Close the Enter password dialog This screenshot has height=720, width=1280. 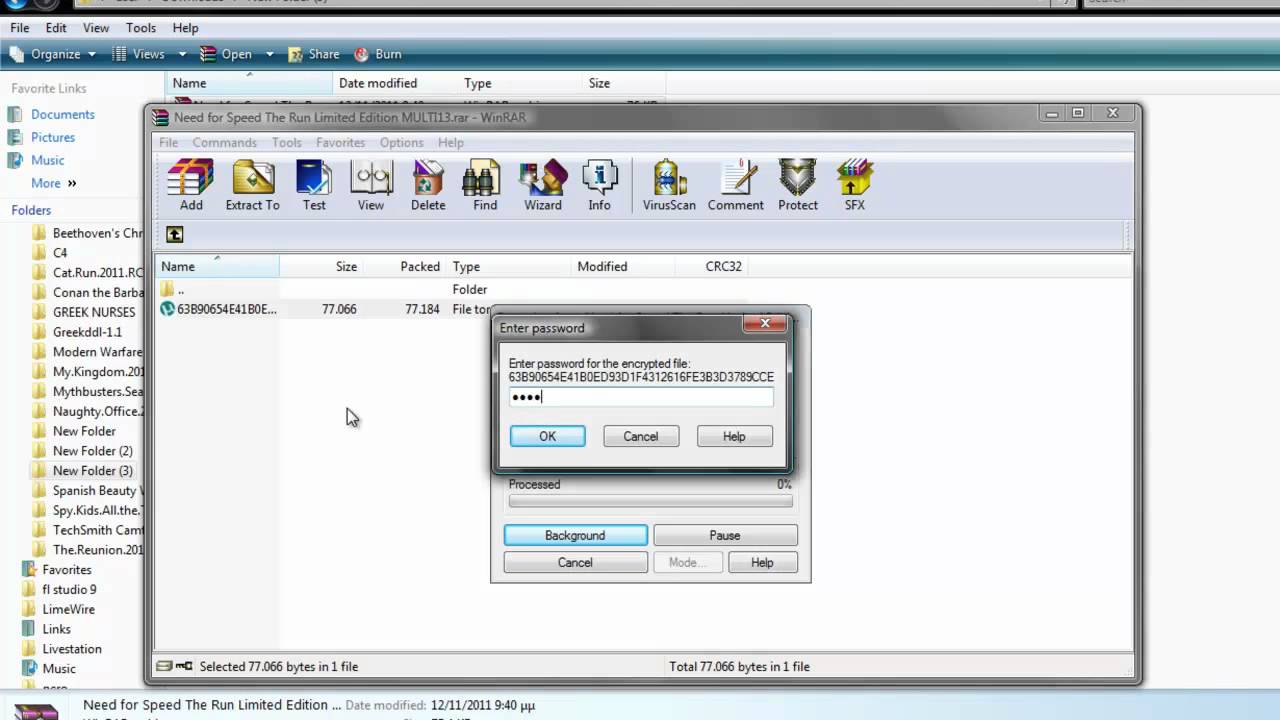point(765,323)
